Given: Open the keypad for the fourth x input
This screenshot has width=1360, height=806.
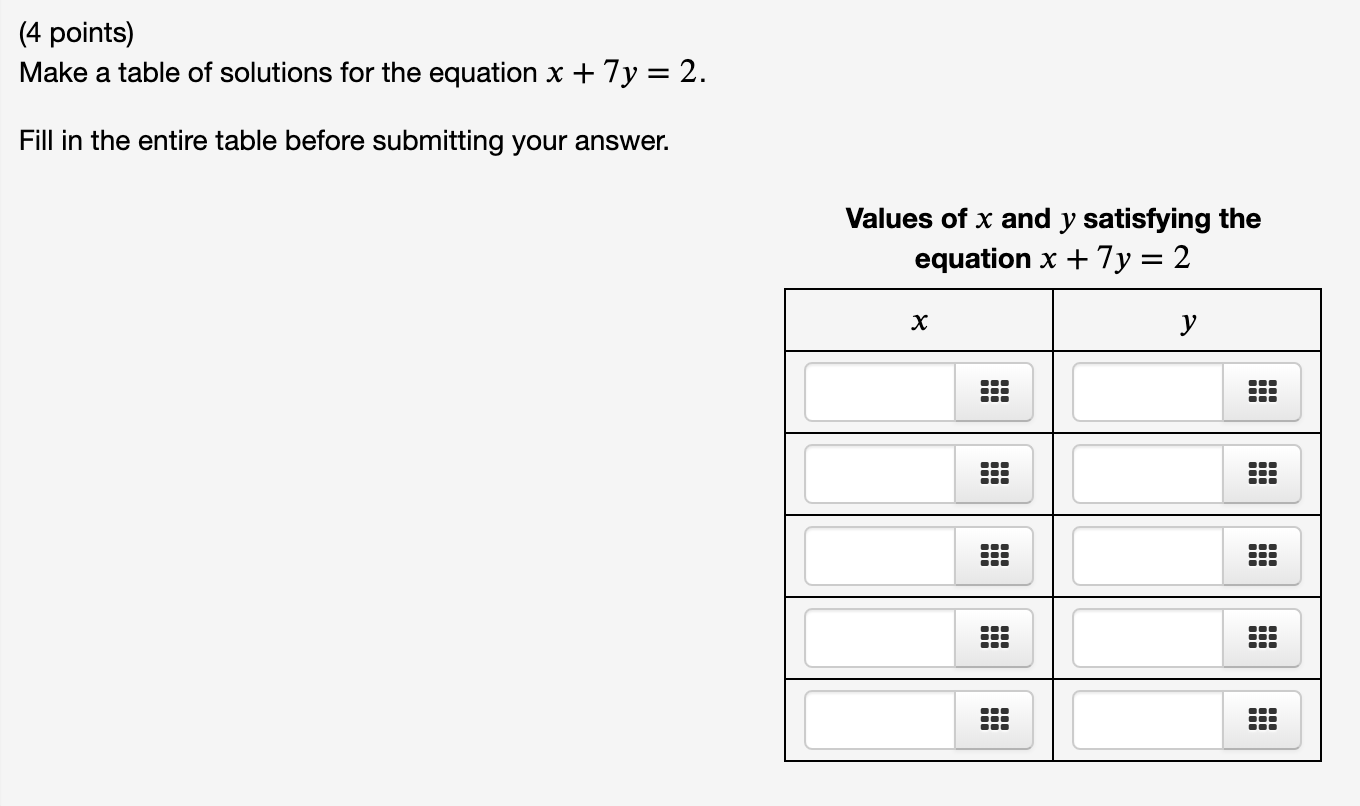Looking at the screenshot, I should [995, 638].
